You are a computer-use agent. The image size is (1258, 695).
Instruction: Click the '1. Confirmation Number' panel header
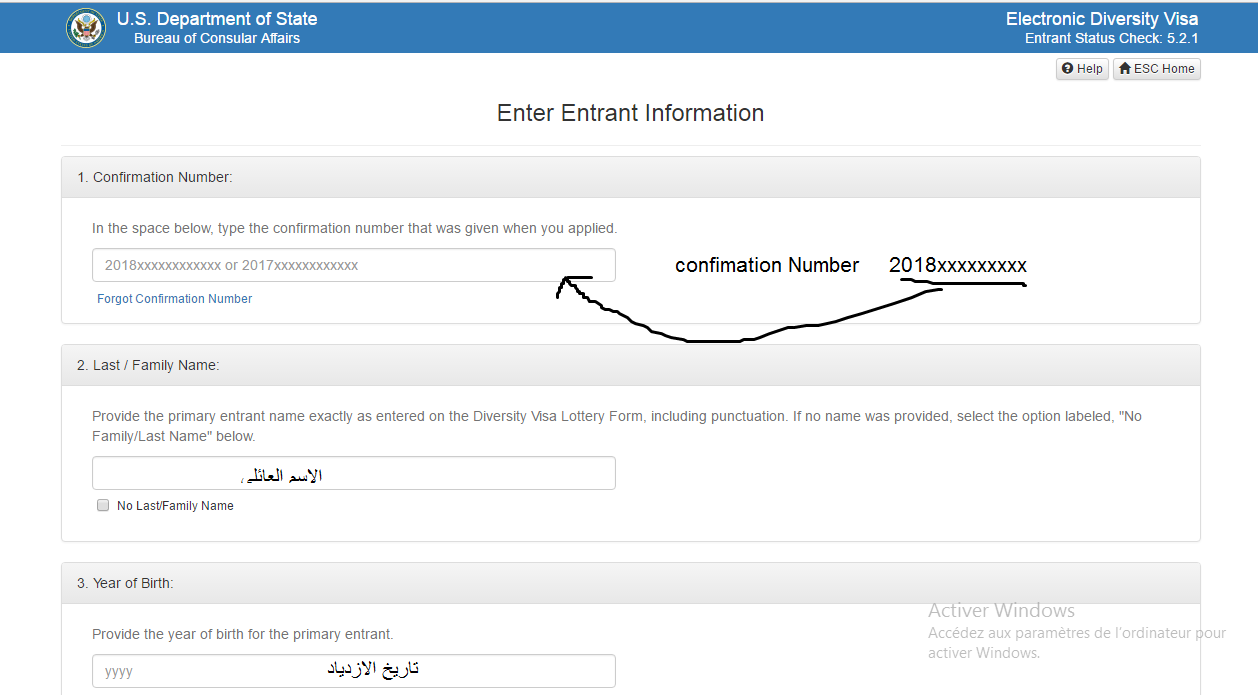click(x=631, y=177)
